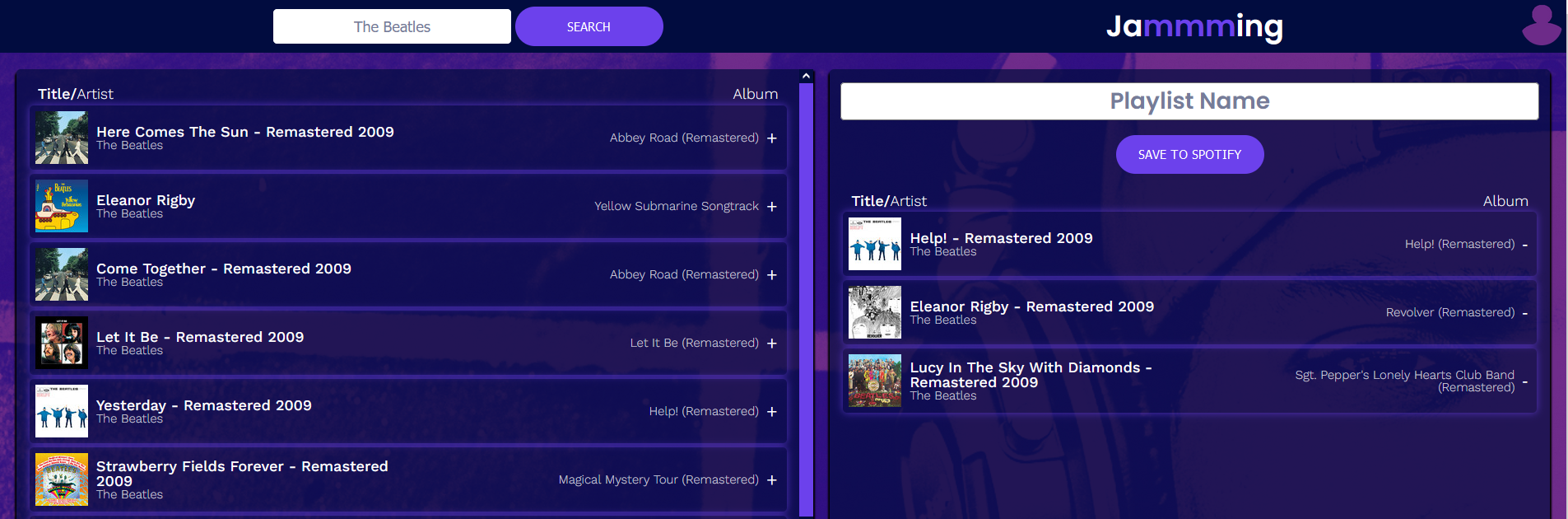This screenshot has height=519, width=1568.
Task: Edit the Playlist Name field
Action: click(1189, 101)
